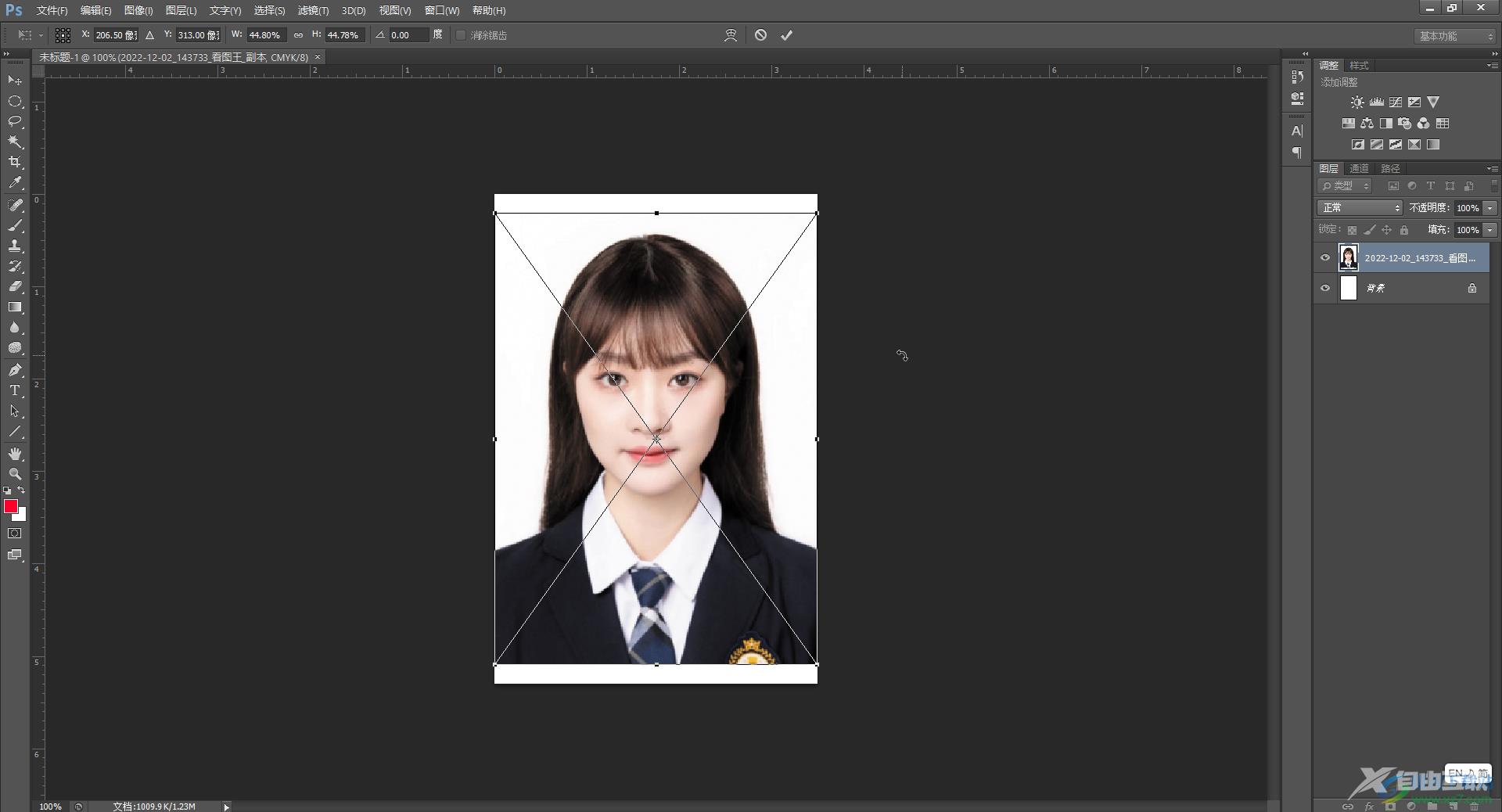Cancel the transform in options bar
Screen dimensions: 1502x812
coord(760,35)
